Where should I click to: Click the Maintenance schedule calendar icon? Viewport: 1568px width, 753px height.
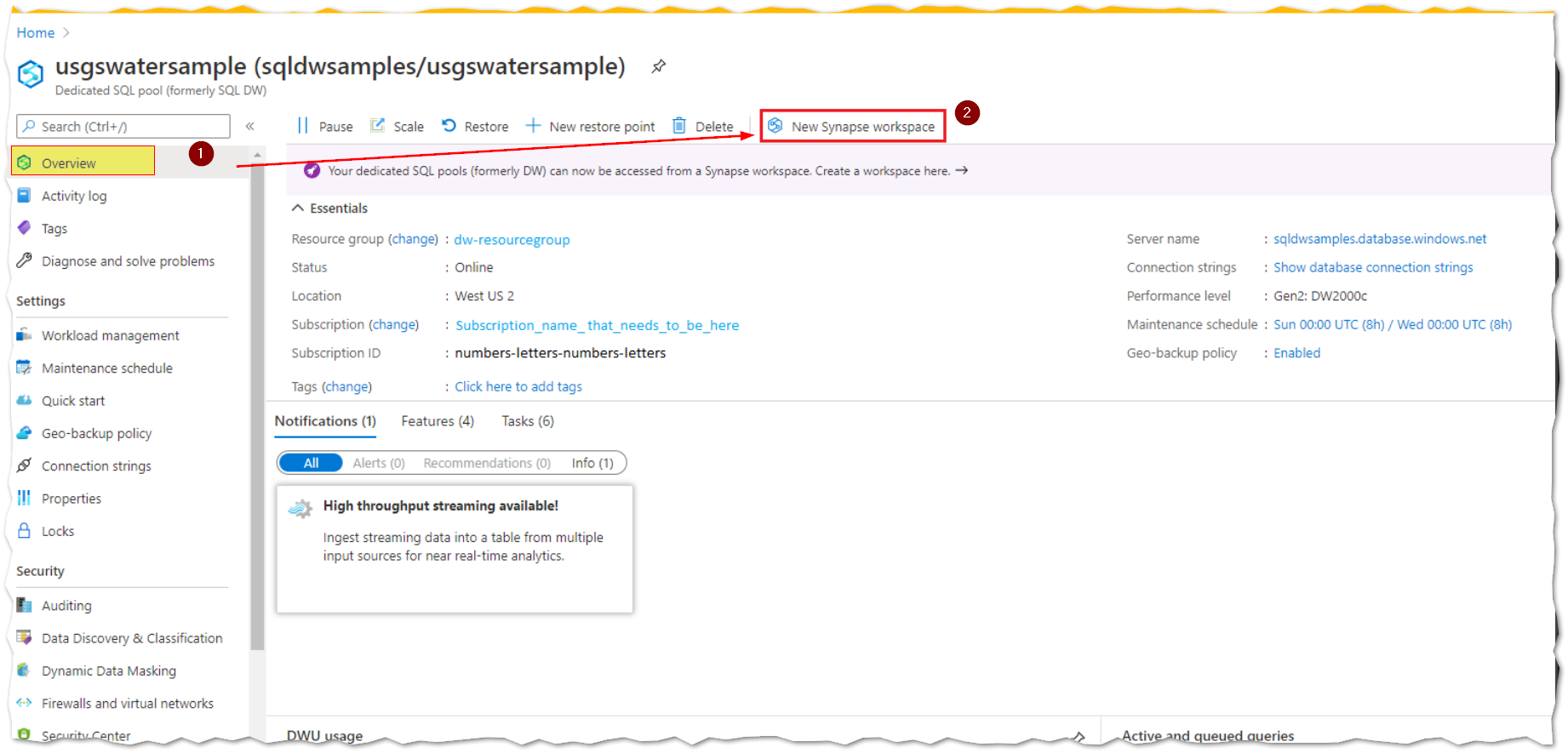pyautogui.click(x=24, y=368)
